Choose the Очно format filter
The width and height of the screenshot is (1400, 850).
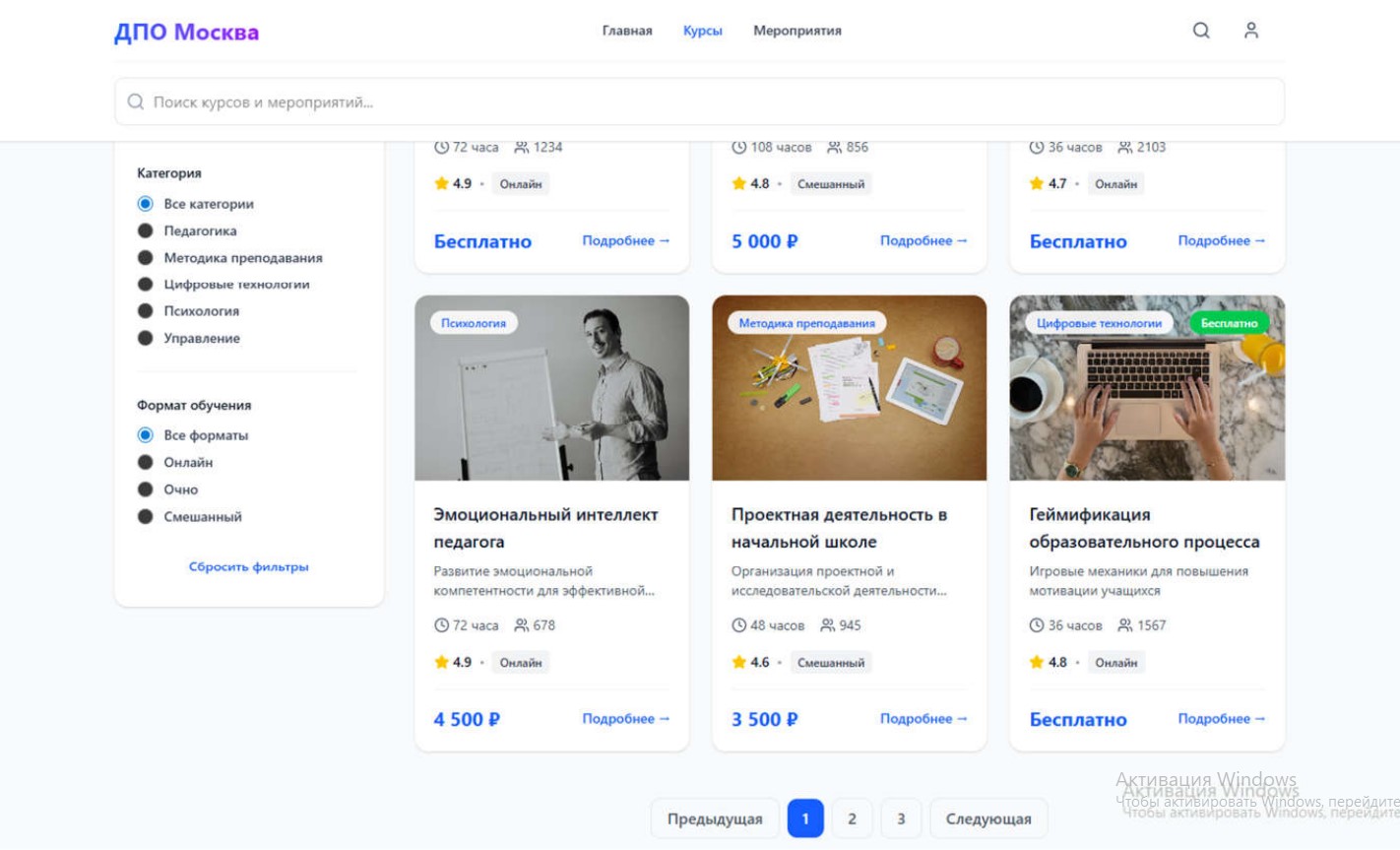point(146,490)
